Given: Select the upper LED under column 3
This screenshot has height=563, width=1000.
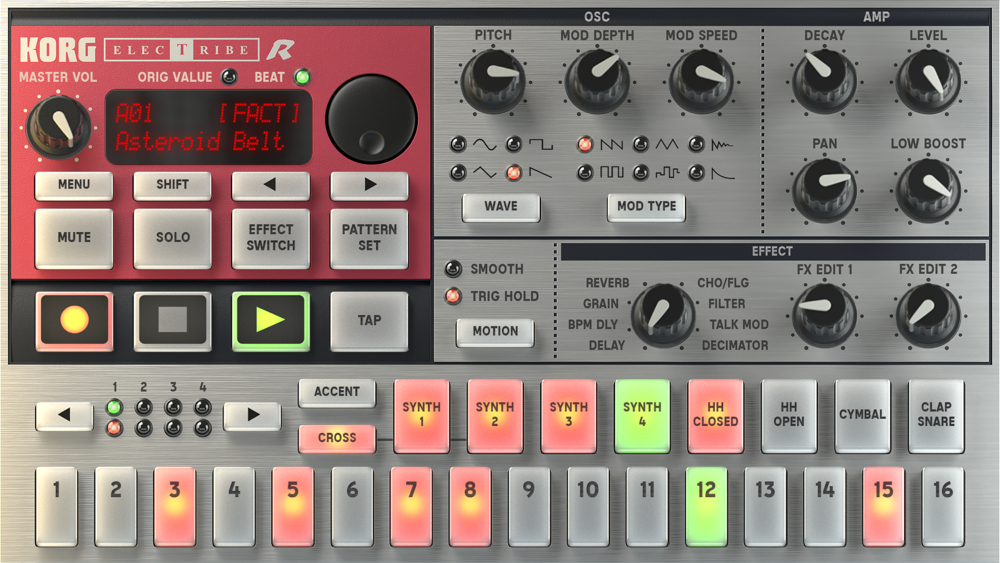Looking at the screenshot, I should (x=173, y=407).
